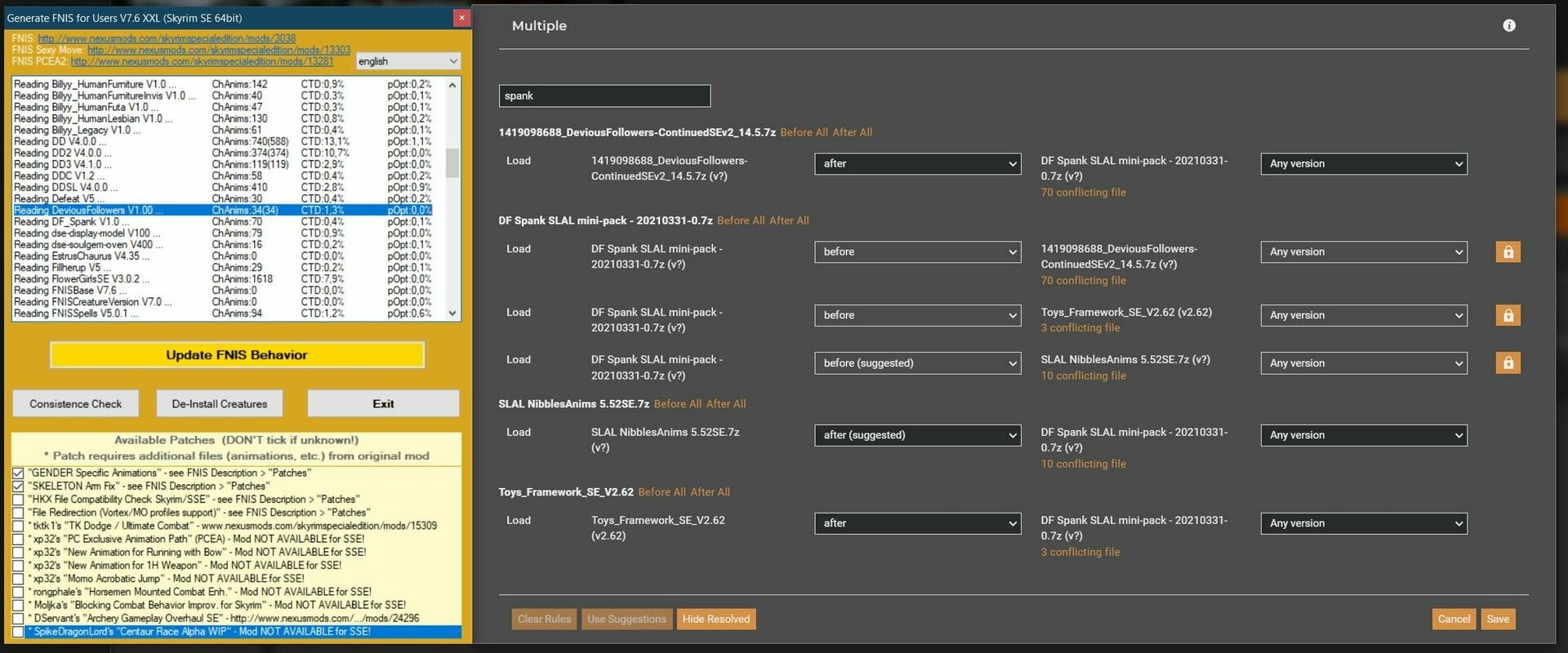The height and width of the screenshot is (653, 1568).
Task: Open the Any version dropdown for SLAL NibblesAnims section
Action: 1364,435
